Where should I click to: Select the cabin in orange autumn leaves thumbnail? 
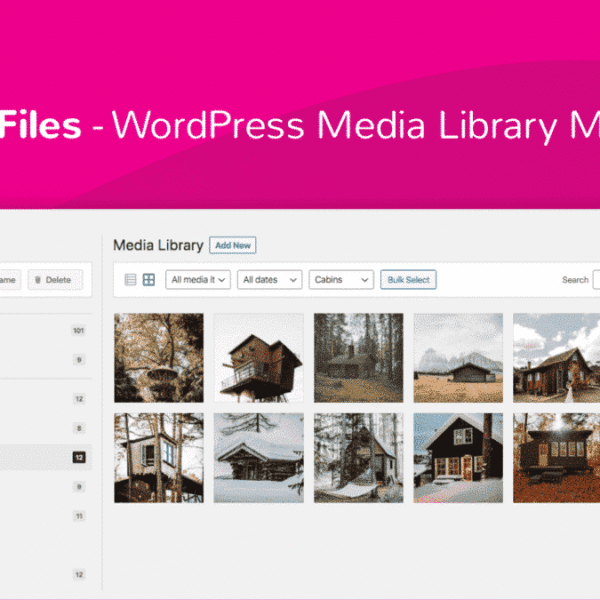pyautogui.click(x=556, y=458)
